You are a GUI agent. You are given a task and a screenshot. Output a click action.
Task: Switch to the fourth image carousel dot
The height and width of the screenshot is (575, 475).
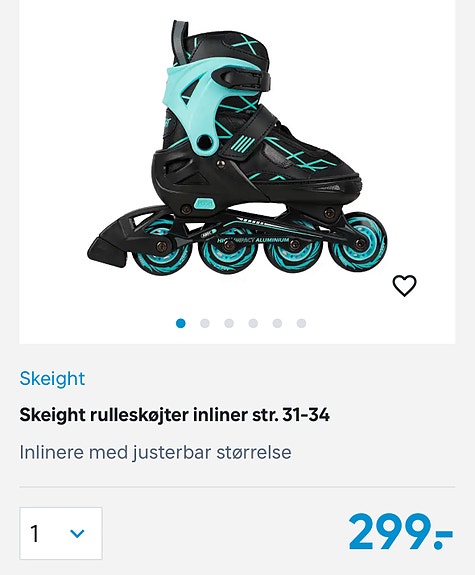click(253, 323)
